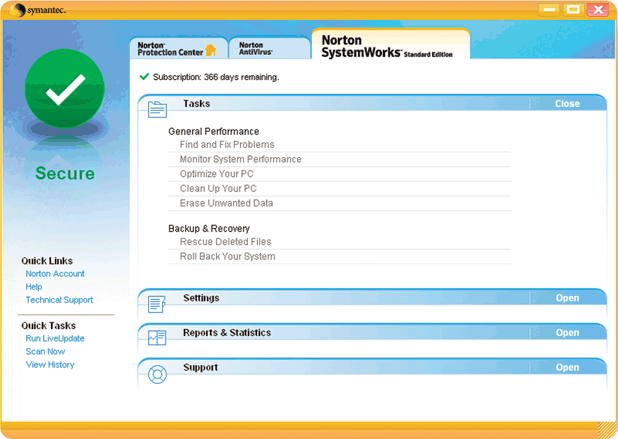Open Erase Unwanted Data task
This screenshot has height=439, width=618.
click(x=226, y=203)
